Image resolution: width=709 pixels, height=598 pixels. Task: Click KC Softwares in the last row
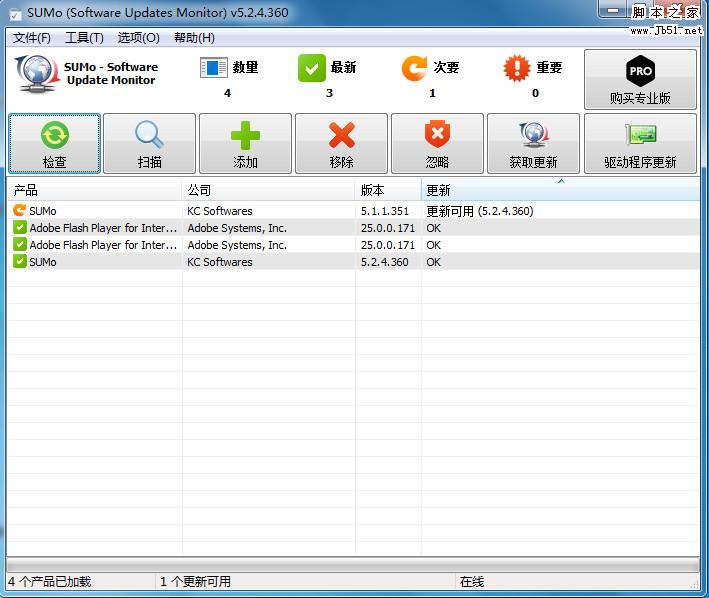click(220, 262)
